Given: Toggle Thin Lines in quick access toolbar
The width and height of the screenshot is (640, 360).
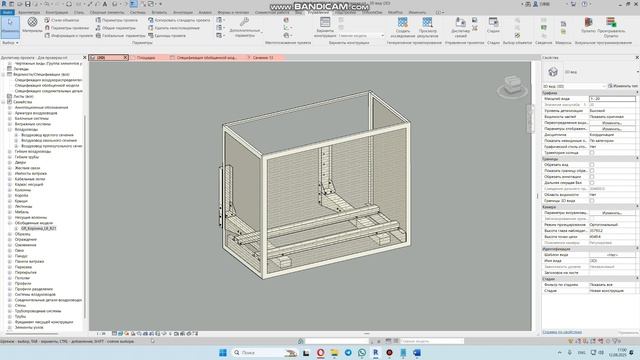Looking at the screenshot, I should click(x=133, y=4).
